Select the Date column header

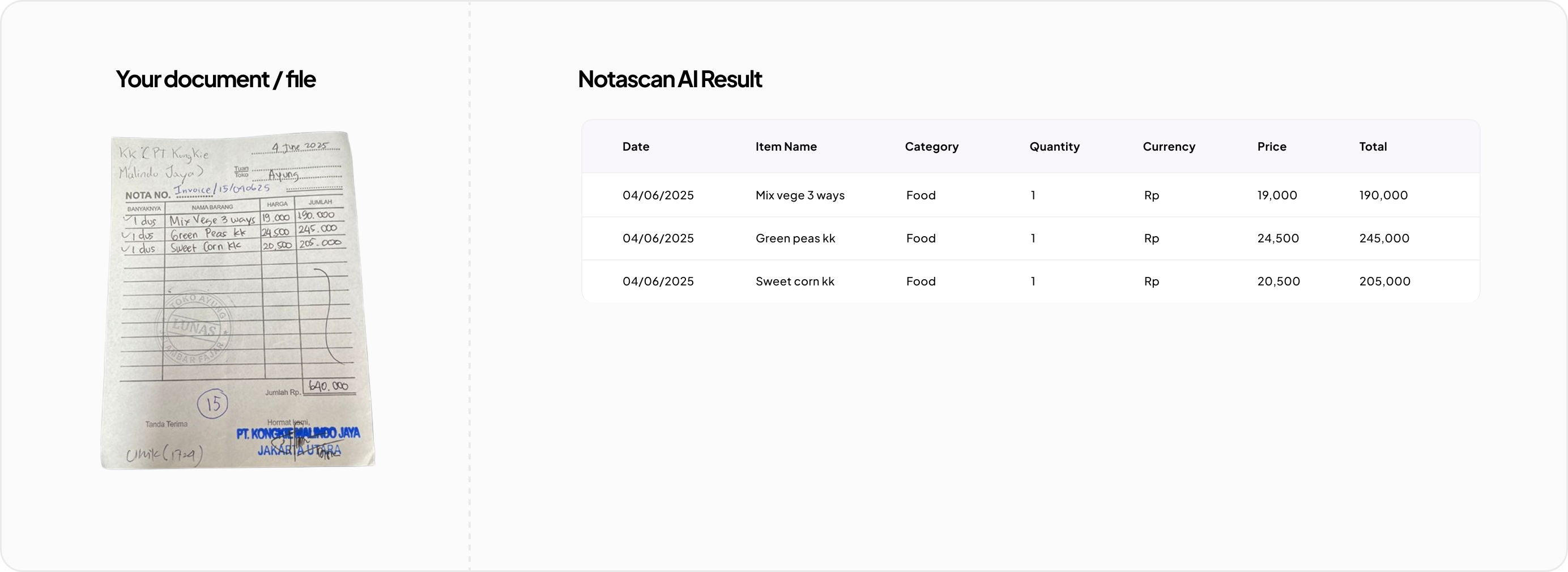point(636,147)
